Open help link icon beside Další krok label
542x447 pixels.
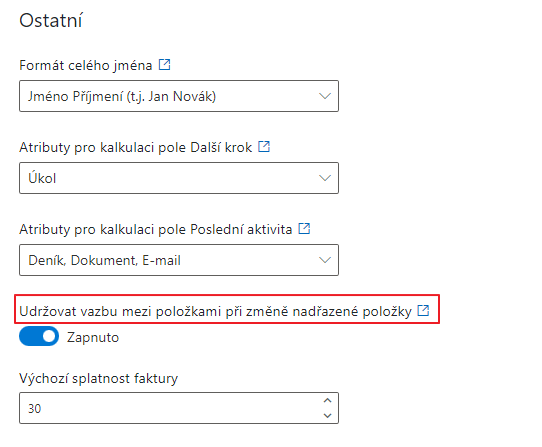pos(264,146)
